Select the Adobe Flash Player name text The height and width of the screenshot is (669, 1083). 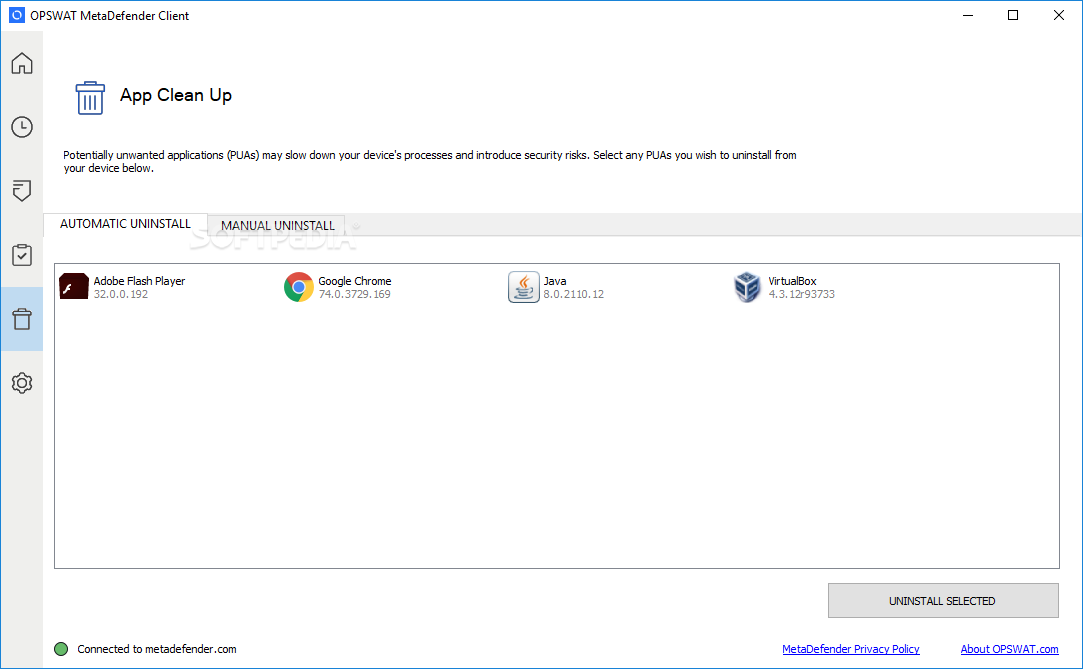tap(140, 281)
